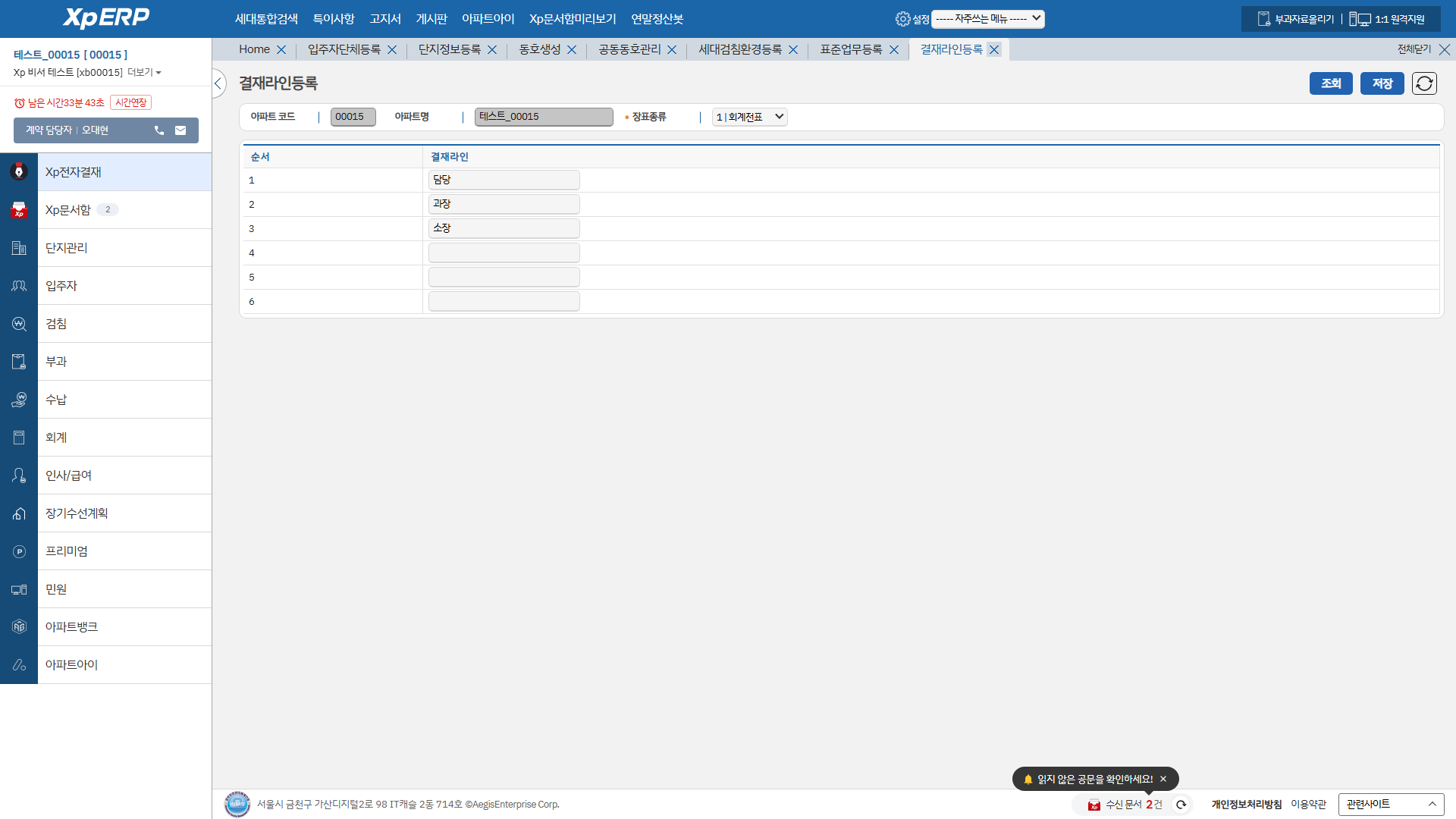This screenshot has height=819, width=1456.
Task: Open the settings gear icon
Action: 902,19
